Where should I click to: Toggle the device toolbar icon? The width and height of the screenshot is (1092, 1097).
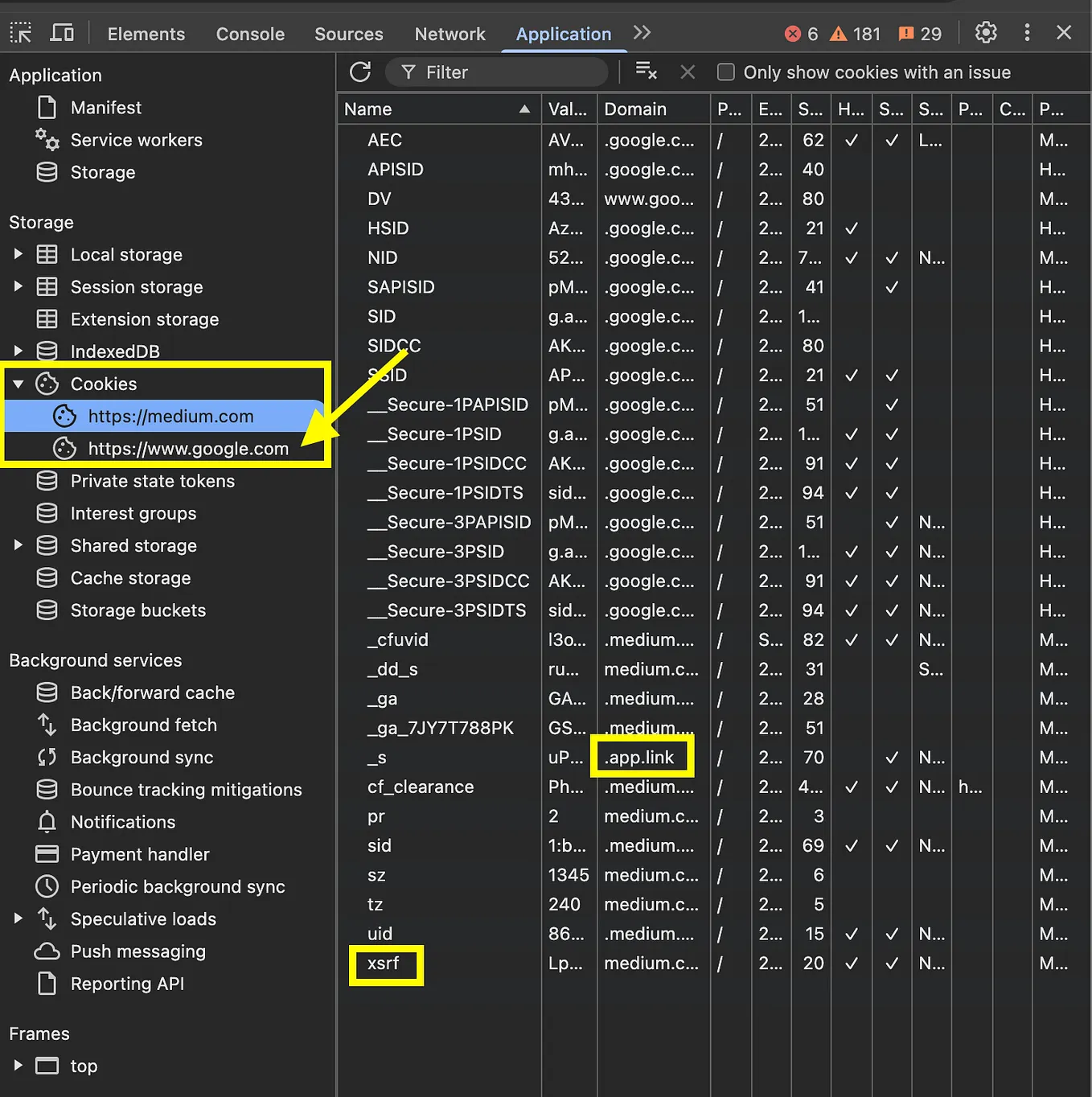62,33
